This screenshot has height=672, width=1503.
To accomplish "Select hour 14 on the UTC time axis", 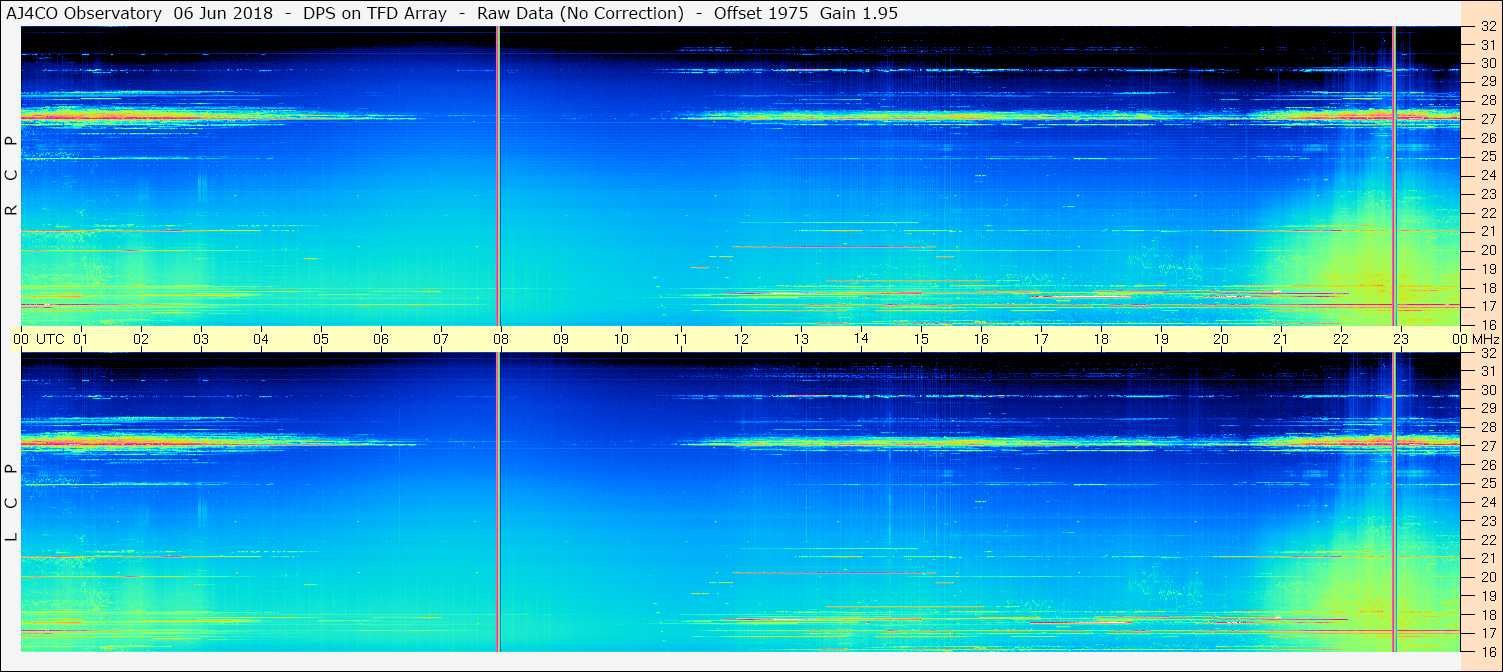I will tap(861, 338).
